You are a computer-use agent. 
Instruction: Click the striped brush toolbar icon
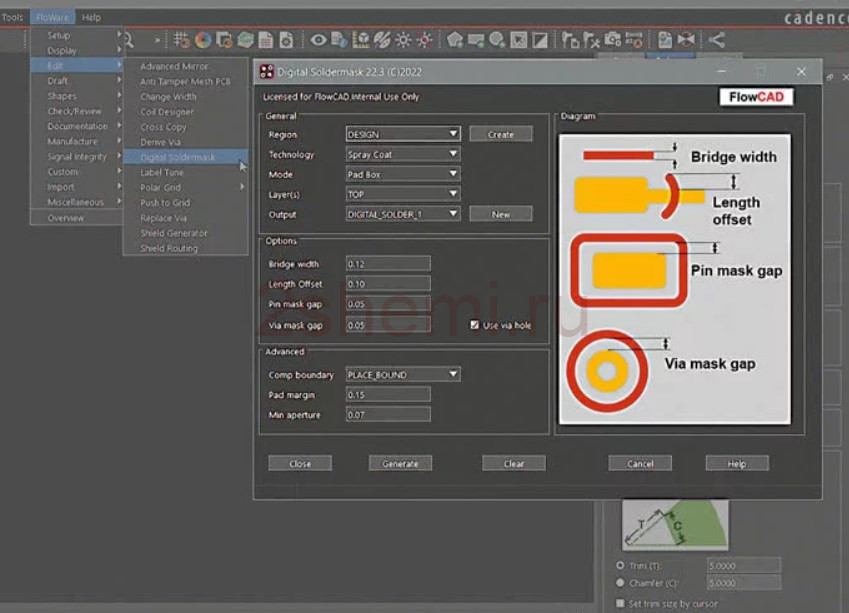pyautogui.click(x=382, y=40)
